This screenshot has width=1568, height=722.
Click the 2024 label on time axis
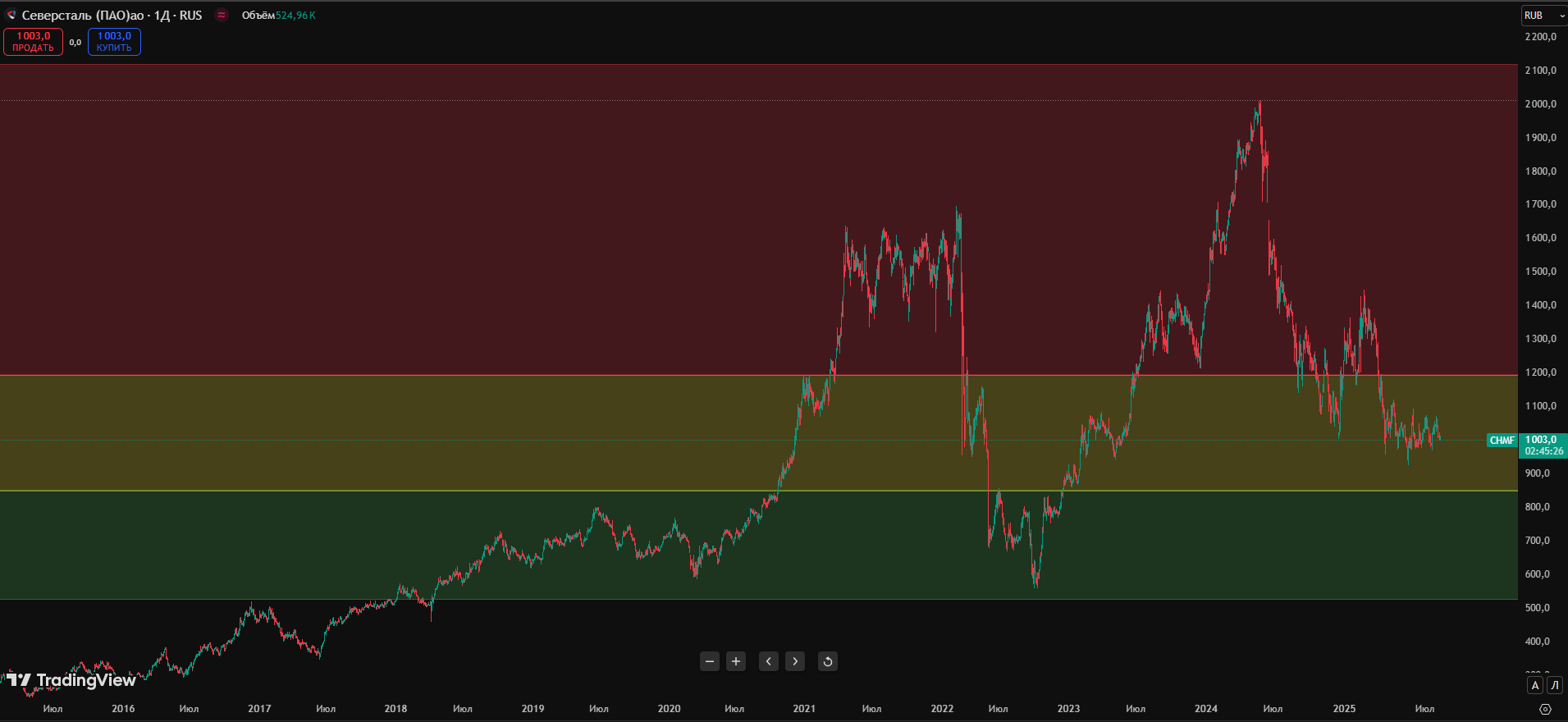[1205, 709]
